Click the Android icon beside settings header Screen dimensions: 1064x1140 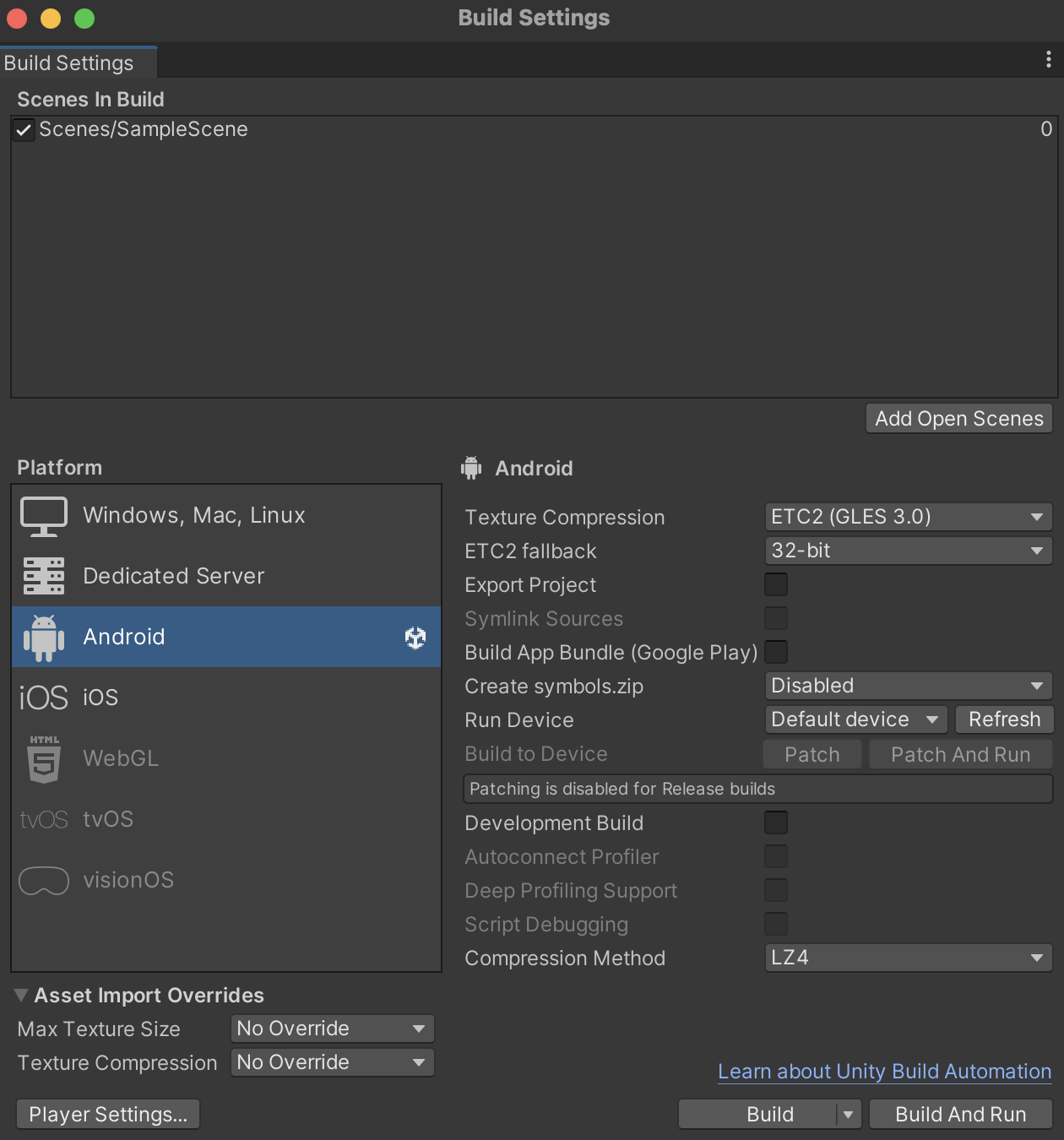[x=471, y=468]
